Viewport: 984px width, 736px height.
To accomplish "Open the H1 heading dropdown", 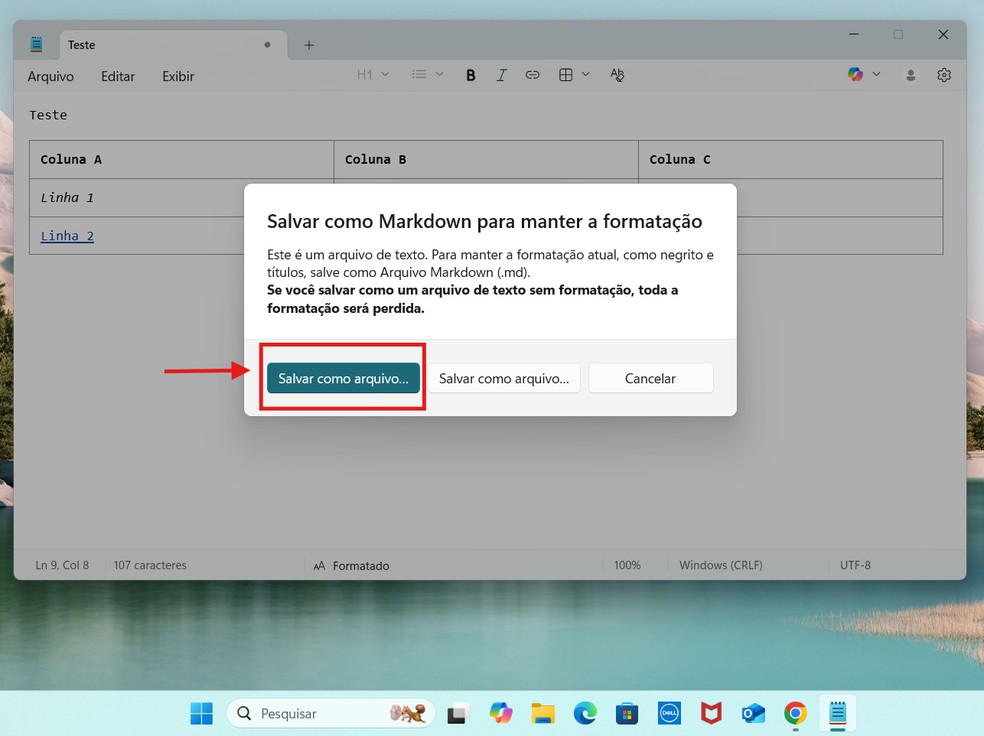I will (373, 75).
